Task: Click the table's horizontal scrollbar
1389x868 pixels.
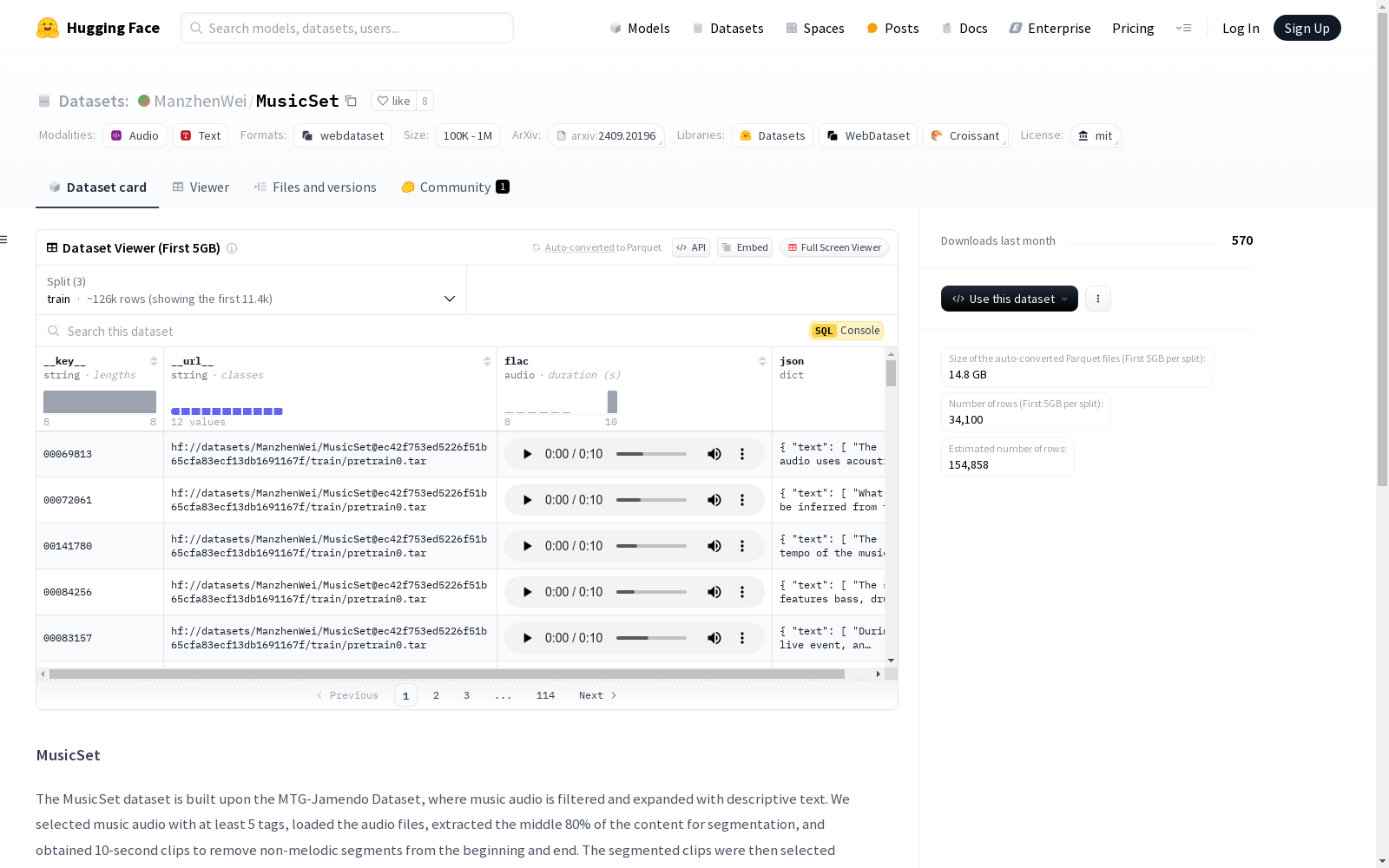Action: (x=447, y=674)
